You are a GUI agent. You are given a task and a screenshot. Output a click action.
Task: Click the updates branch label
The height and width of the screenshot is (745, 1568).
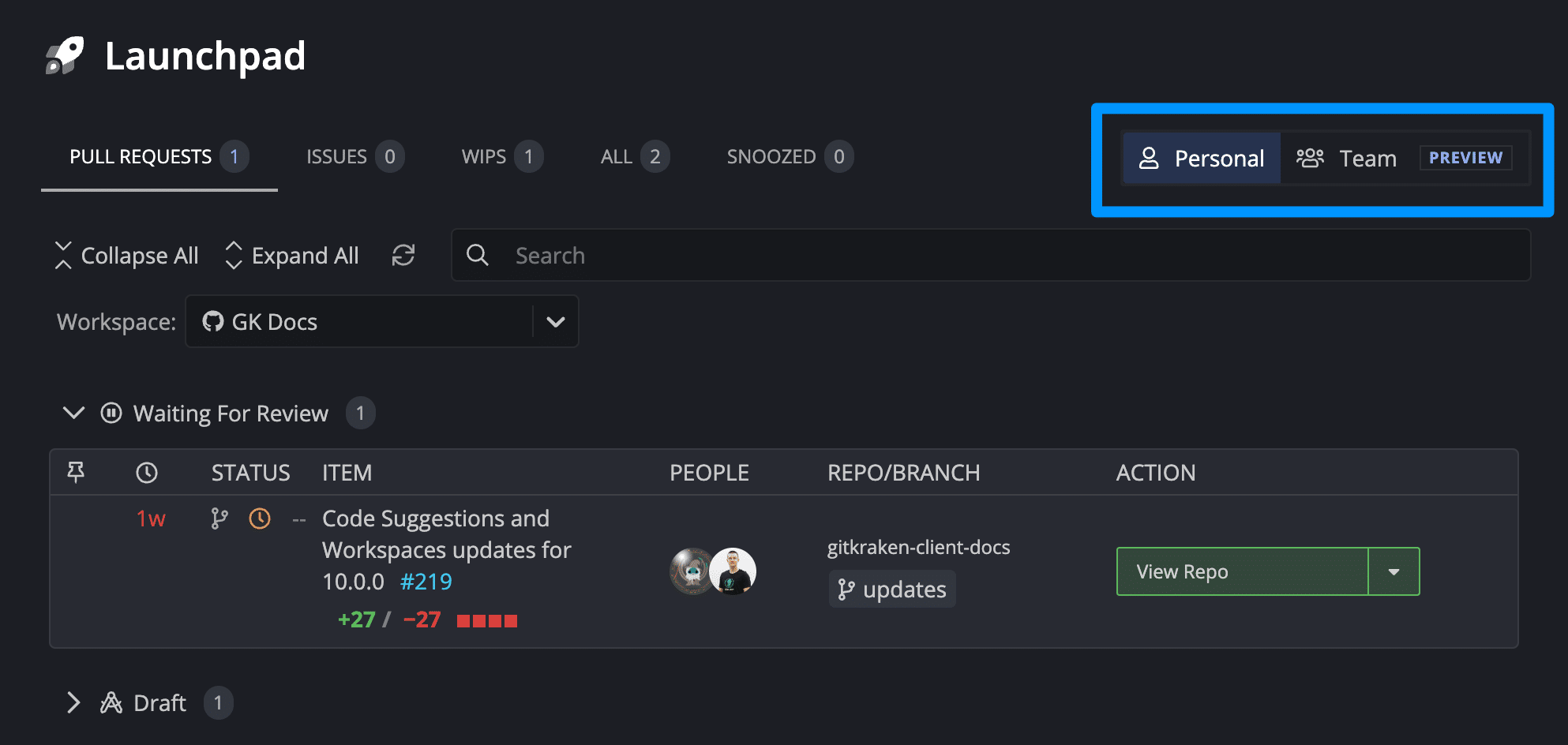click(892, 590)
